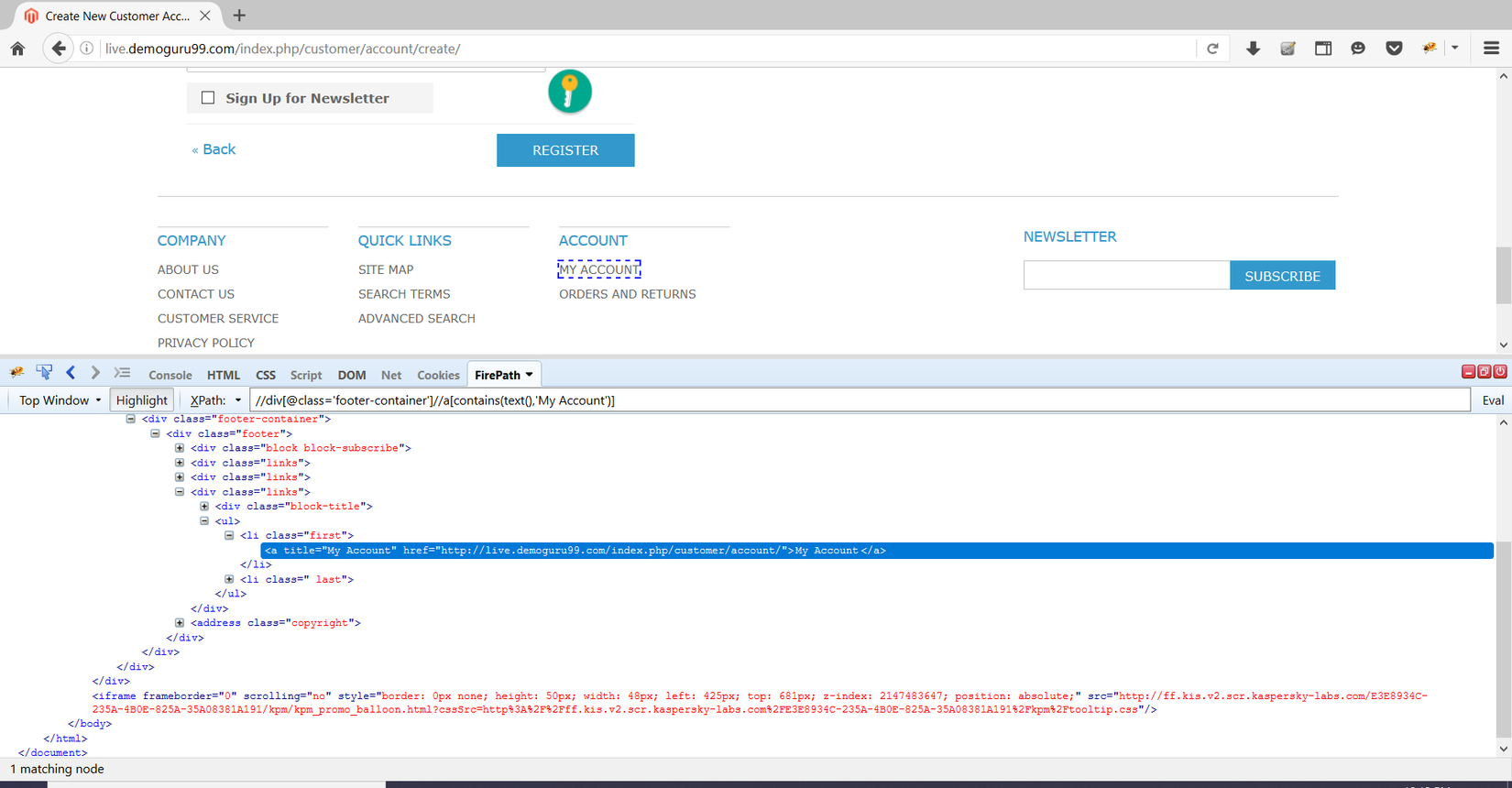This screenshot has width=1512, height=788.
Task: Click the FirePath results scrollbar up arrow
Action: coord(1503,422)
